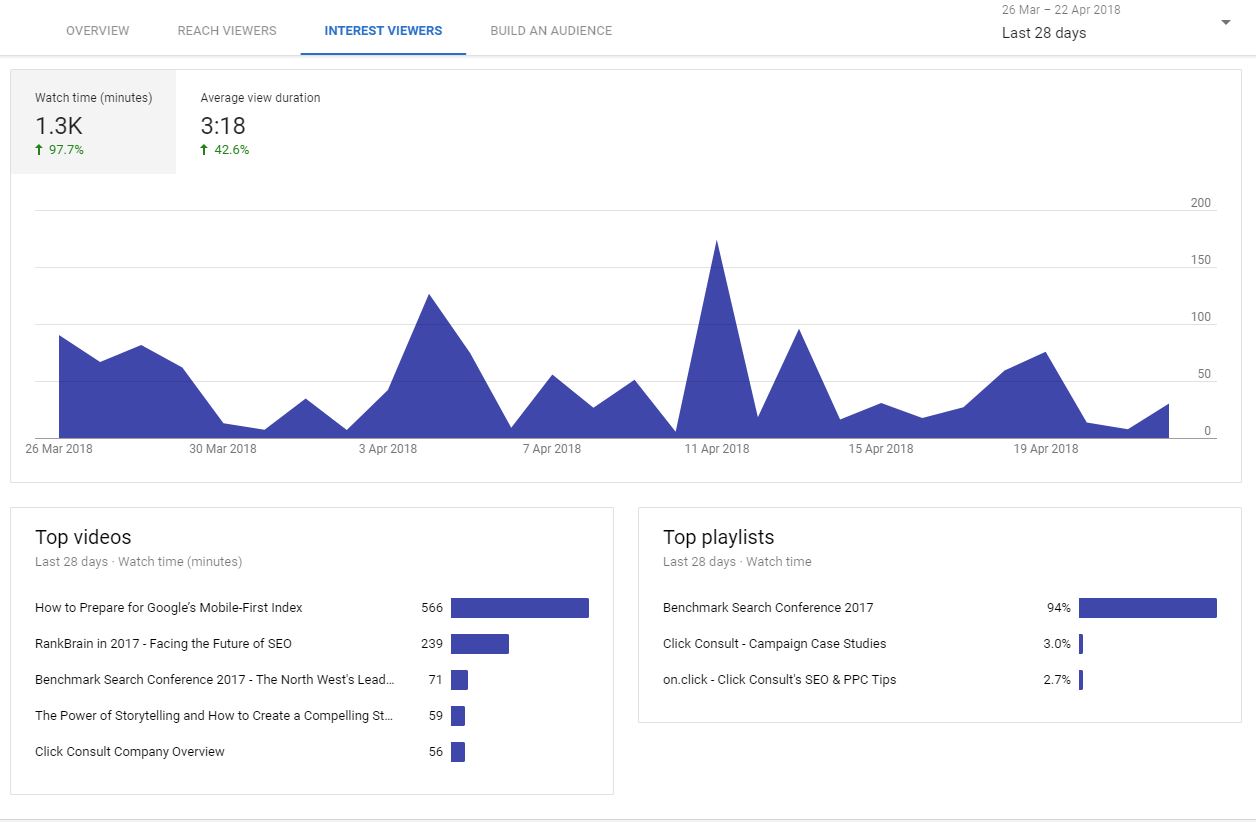The width and height of the screenshot is (1256, 822).
Task: Click the 239 minutes watch time bar
Action: pyautogui.click(x=480, y=644)
